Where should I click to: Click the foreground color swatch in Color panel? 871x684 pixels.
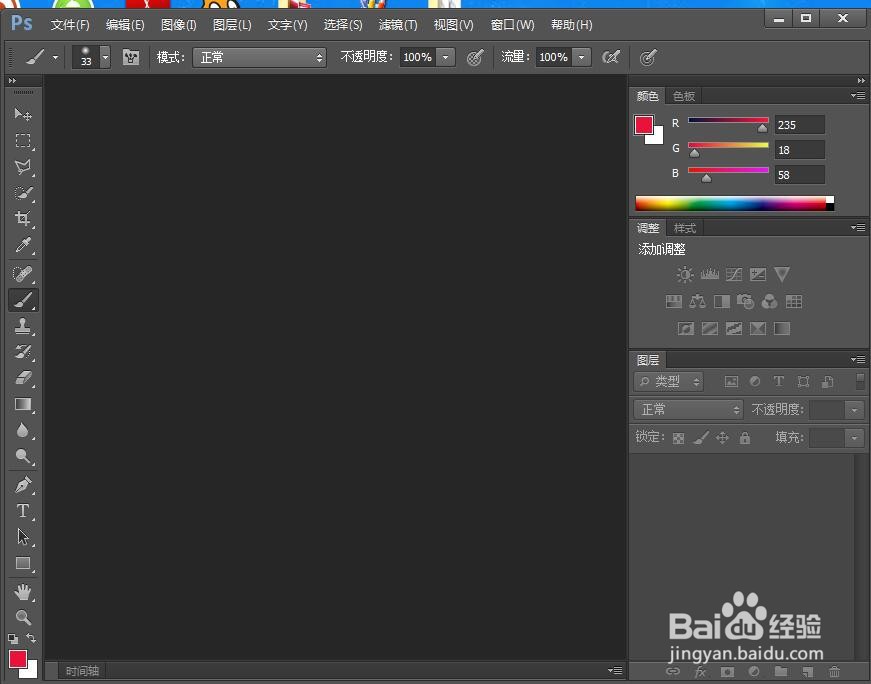pyautogui.click(x=643, y=124)
